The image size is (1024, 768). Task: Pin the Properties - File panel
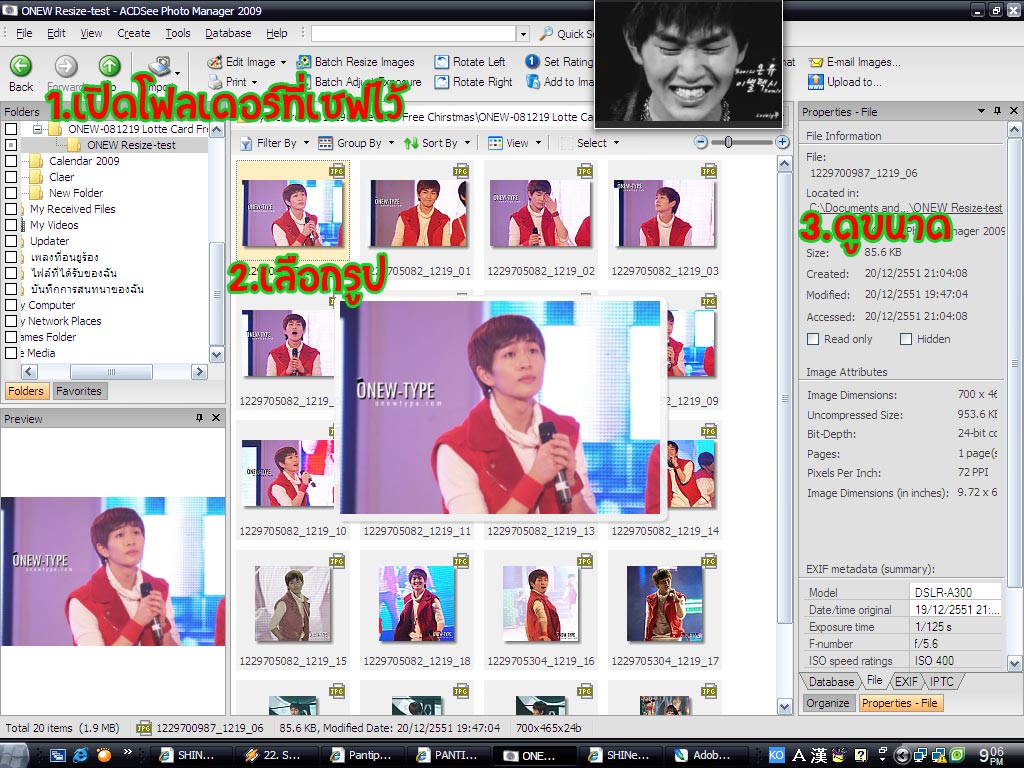[997, 111]
